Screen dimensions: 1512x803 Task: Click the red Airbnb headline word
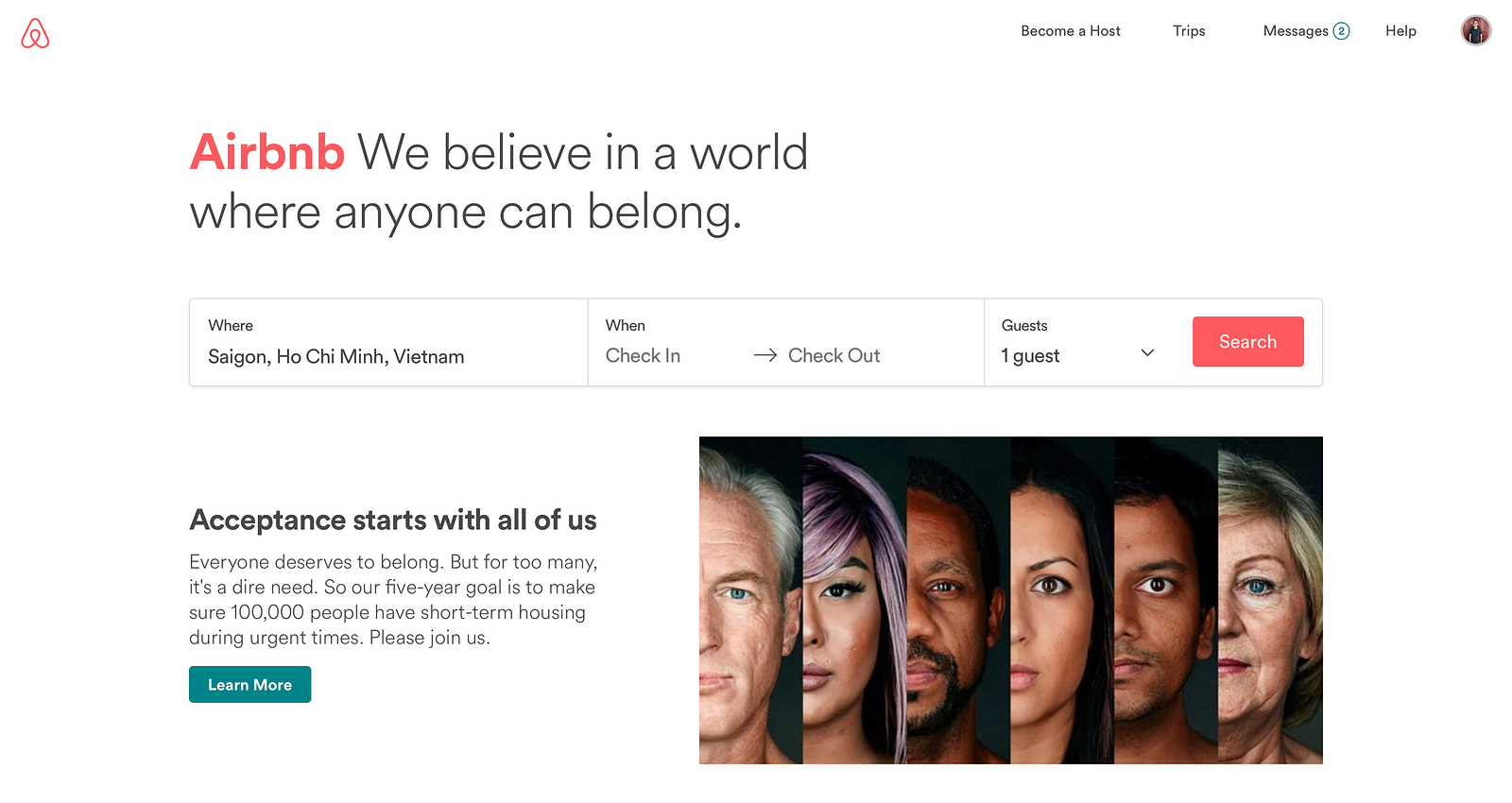pos(266,152)
